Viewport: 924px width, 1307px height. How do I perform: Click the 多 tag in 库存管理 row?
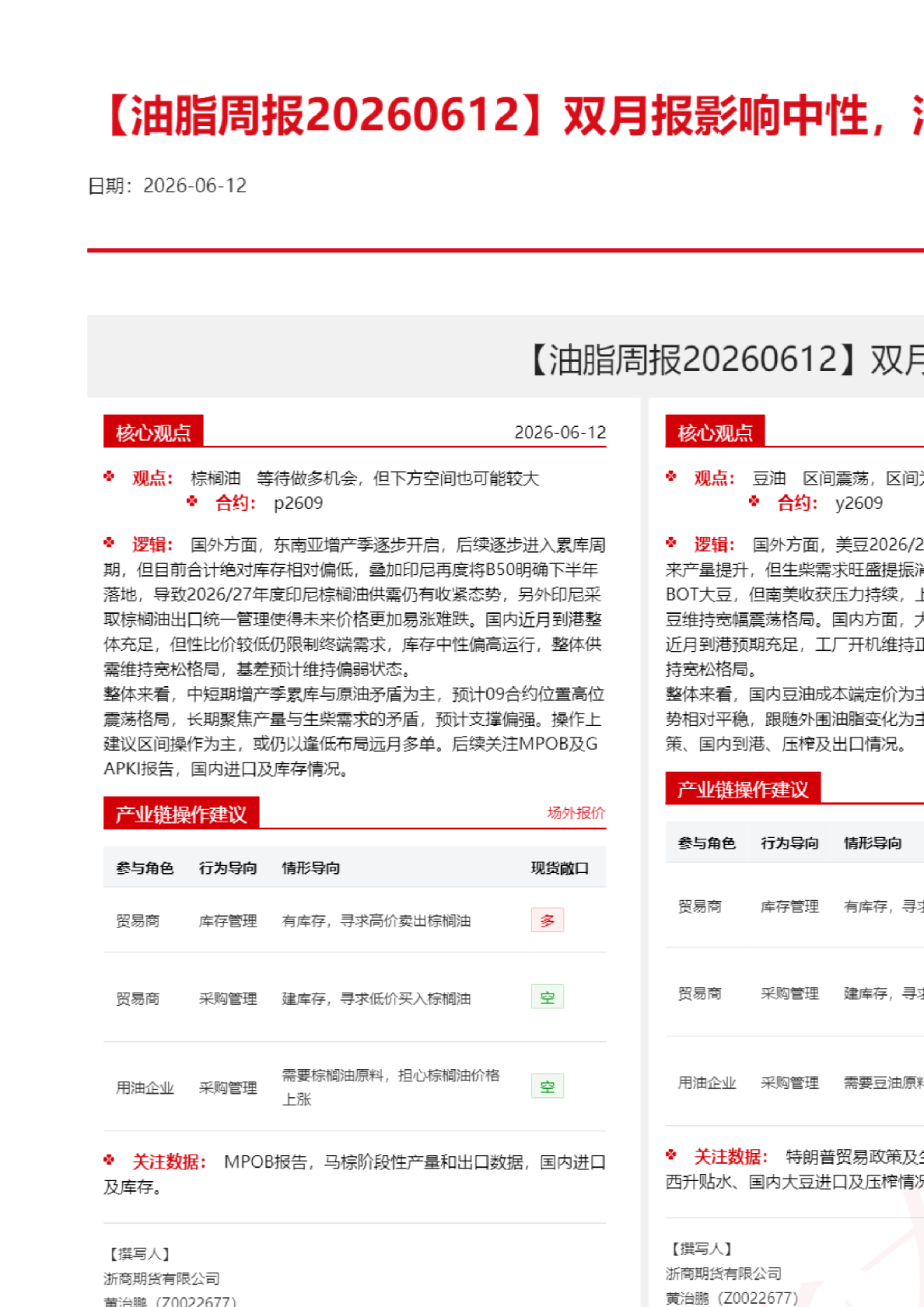click(548, 920)
